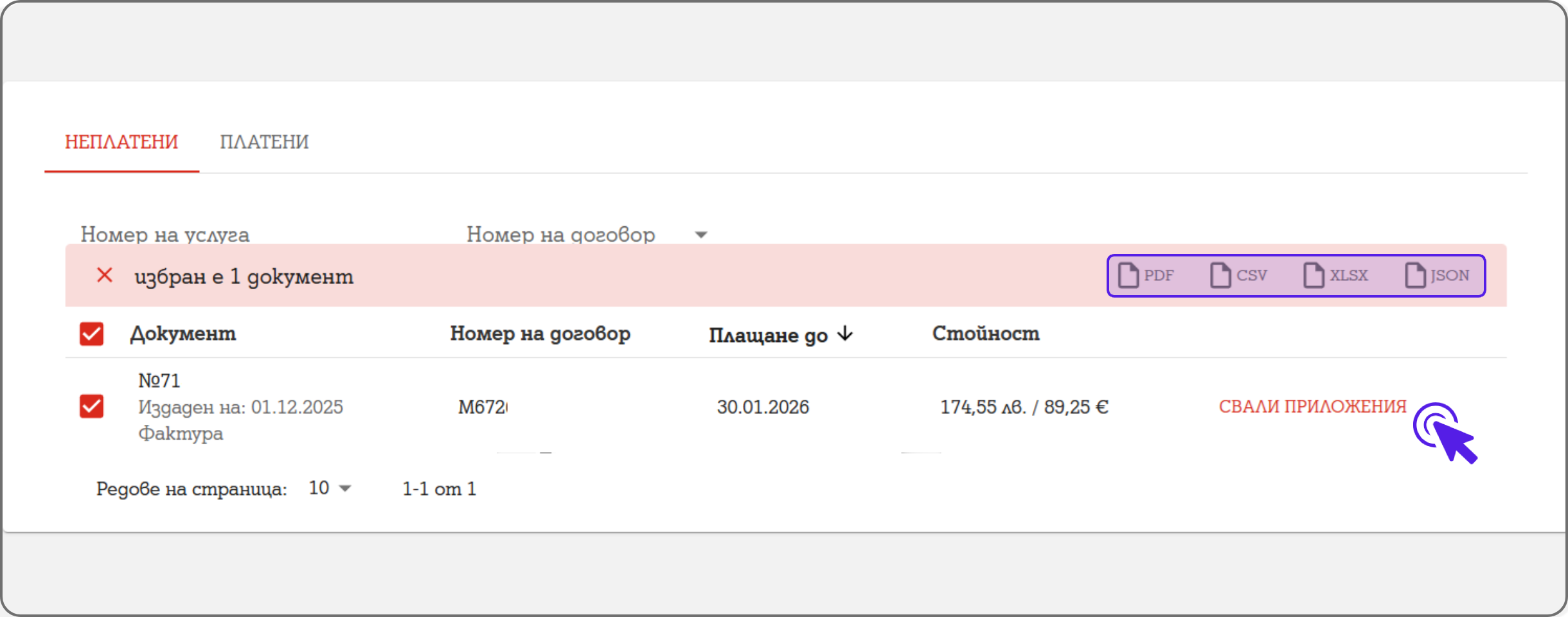Toggle the select-all checkbox in the table header
The image size is (1568, 617).
point(91,334)
